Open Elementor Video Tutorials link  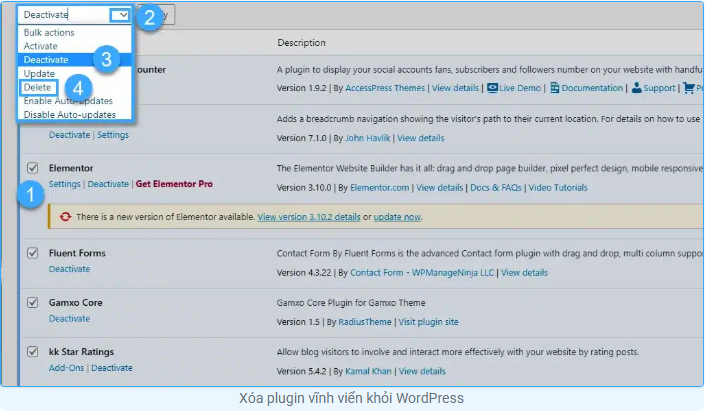pyautogui.click(x=558, y=188)
